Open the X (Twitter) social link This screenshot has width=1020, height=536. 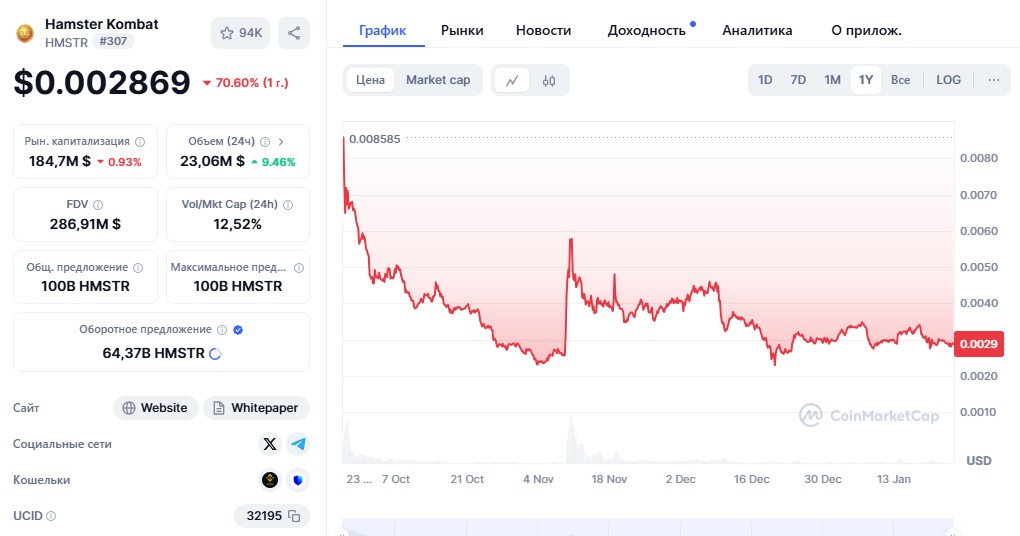pos(270,444)
